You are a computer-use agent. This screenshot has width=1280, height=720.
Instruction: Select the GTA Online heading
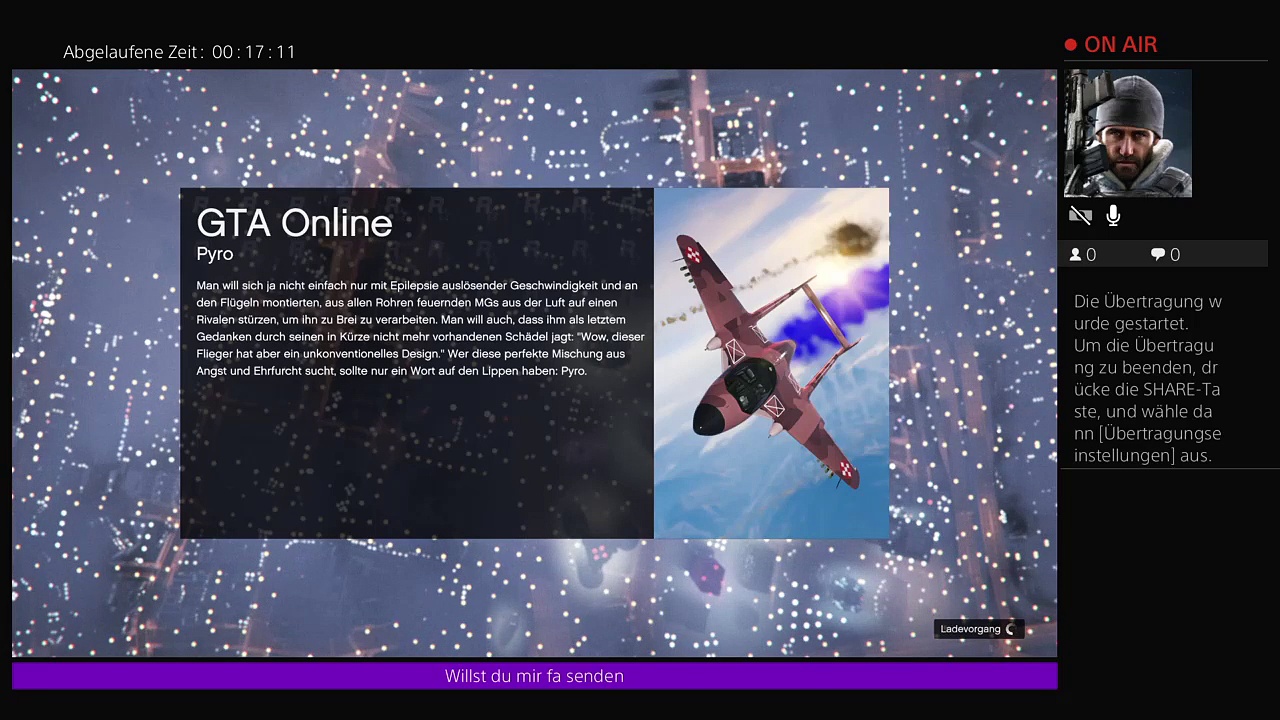pos(294,223)
